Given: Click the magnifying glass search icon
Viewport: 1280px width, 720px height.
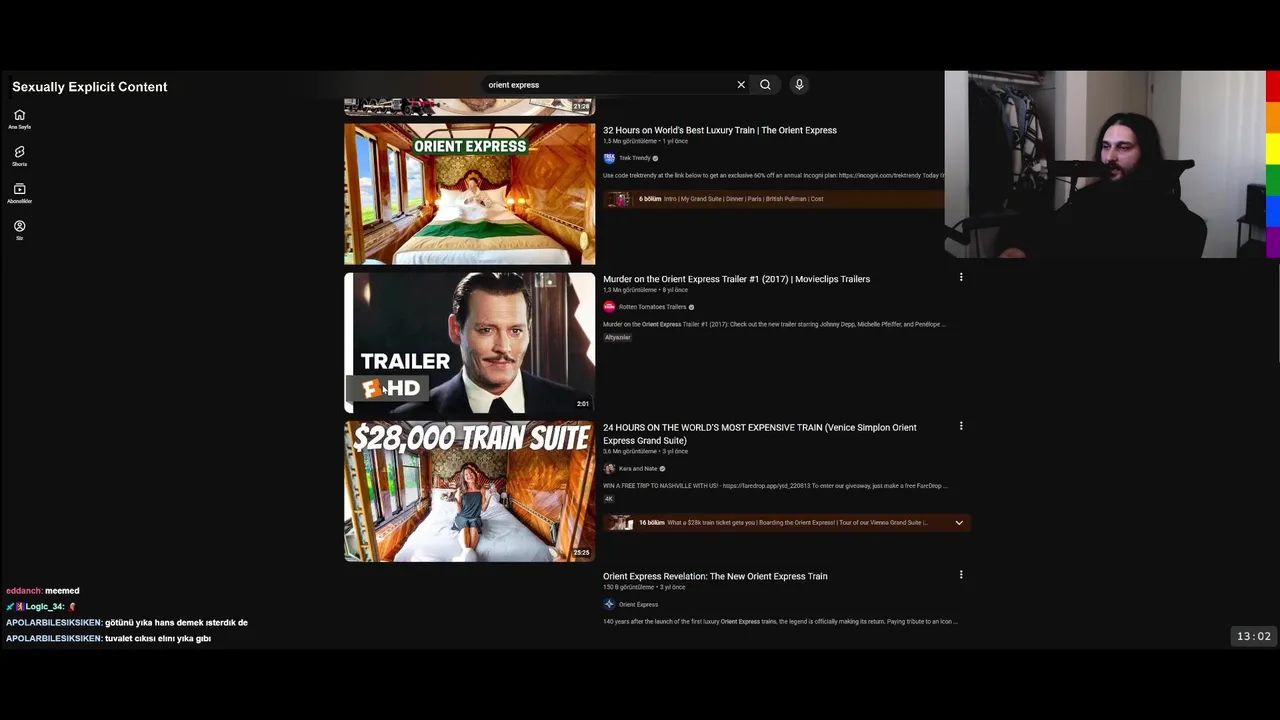Looking at the screenshot, I should point(765,85).
